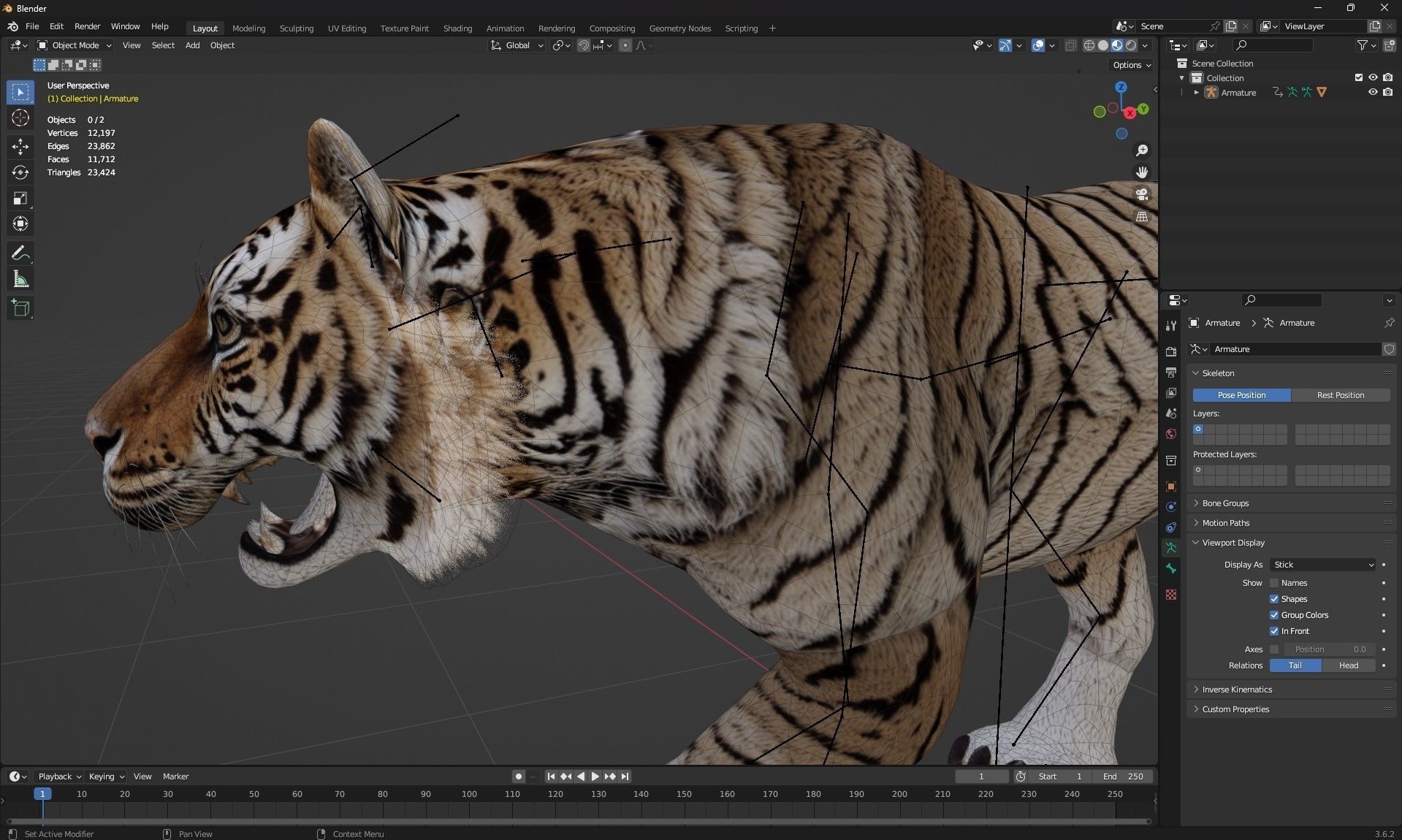The height and width of the screenshot is (840, 1402).
Task: Hide Armature in viewport via eye icon
Action: pos(1373,92)
